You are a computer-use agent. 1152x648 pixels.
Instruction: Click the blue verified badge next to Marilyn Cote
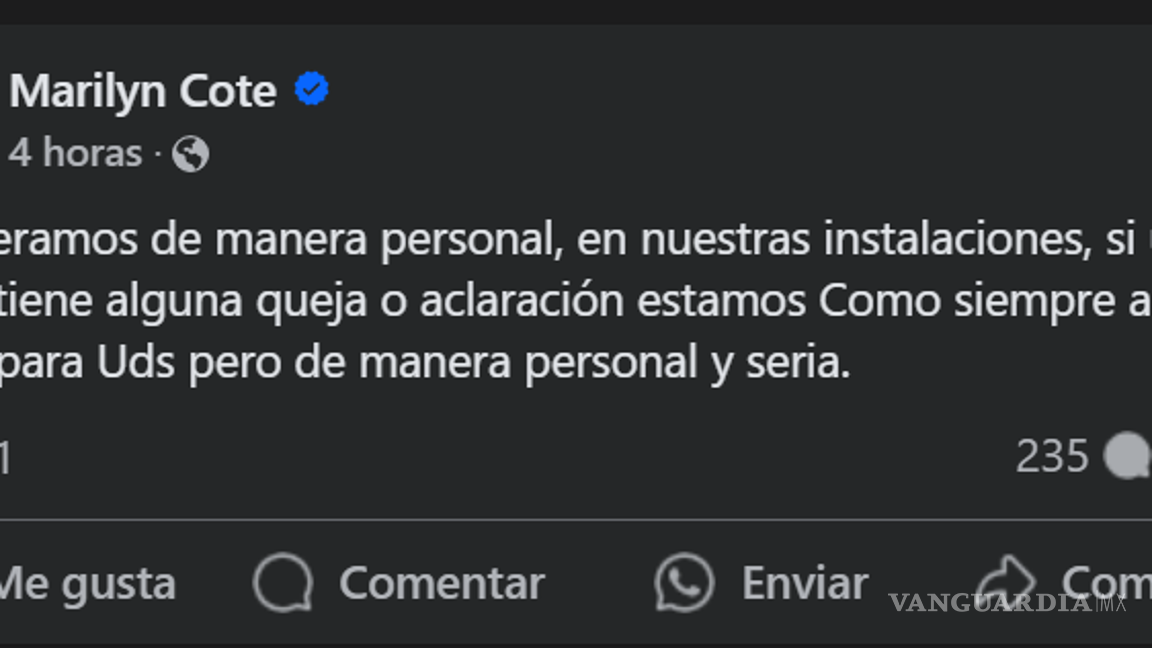click(310, 89)
